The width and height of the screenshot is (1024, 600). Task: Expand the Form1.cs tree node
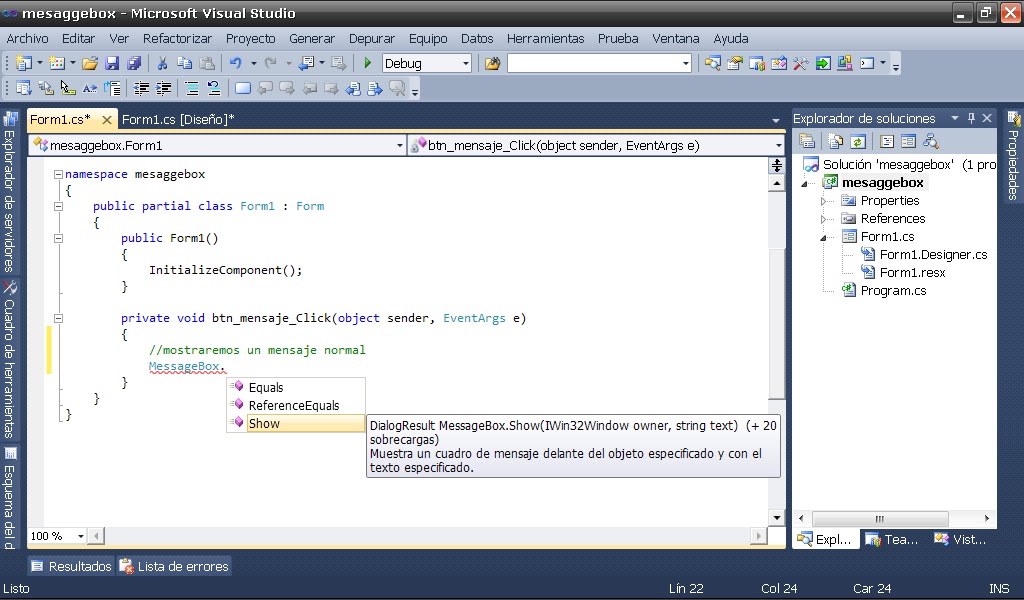824,236
